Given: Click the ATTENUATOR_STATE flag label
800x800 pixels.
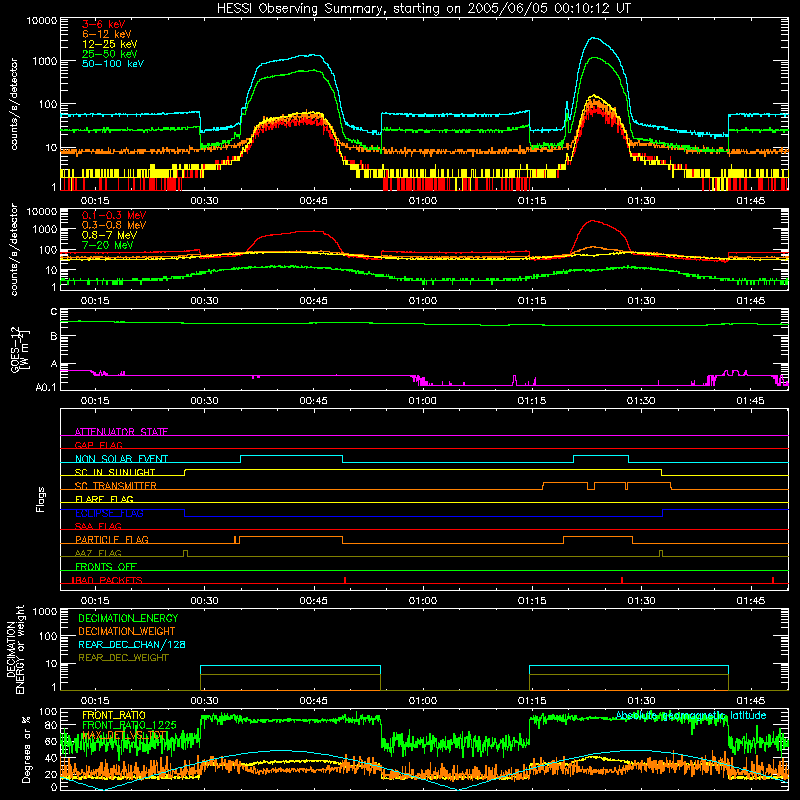Looking at the screenshot, I should 121,432.
